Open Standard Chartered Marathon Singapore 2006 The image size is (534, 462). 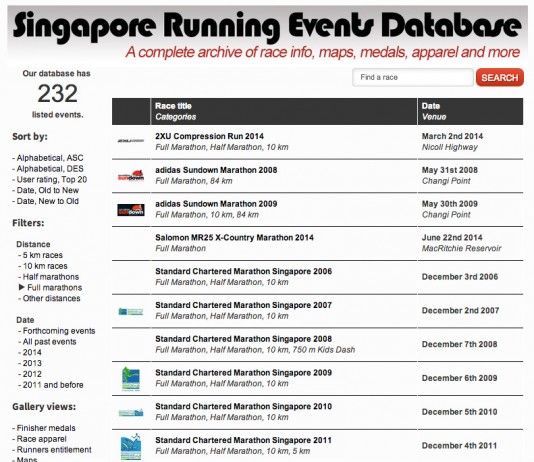click(244, 271)
